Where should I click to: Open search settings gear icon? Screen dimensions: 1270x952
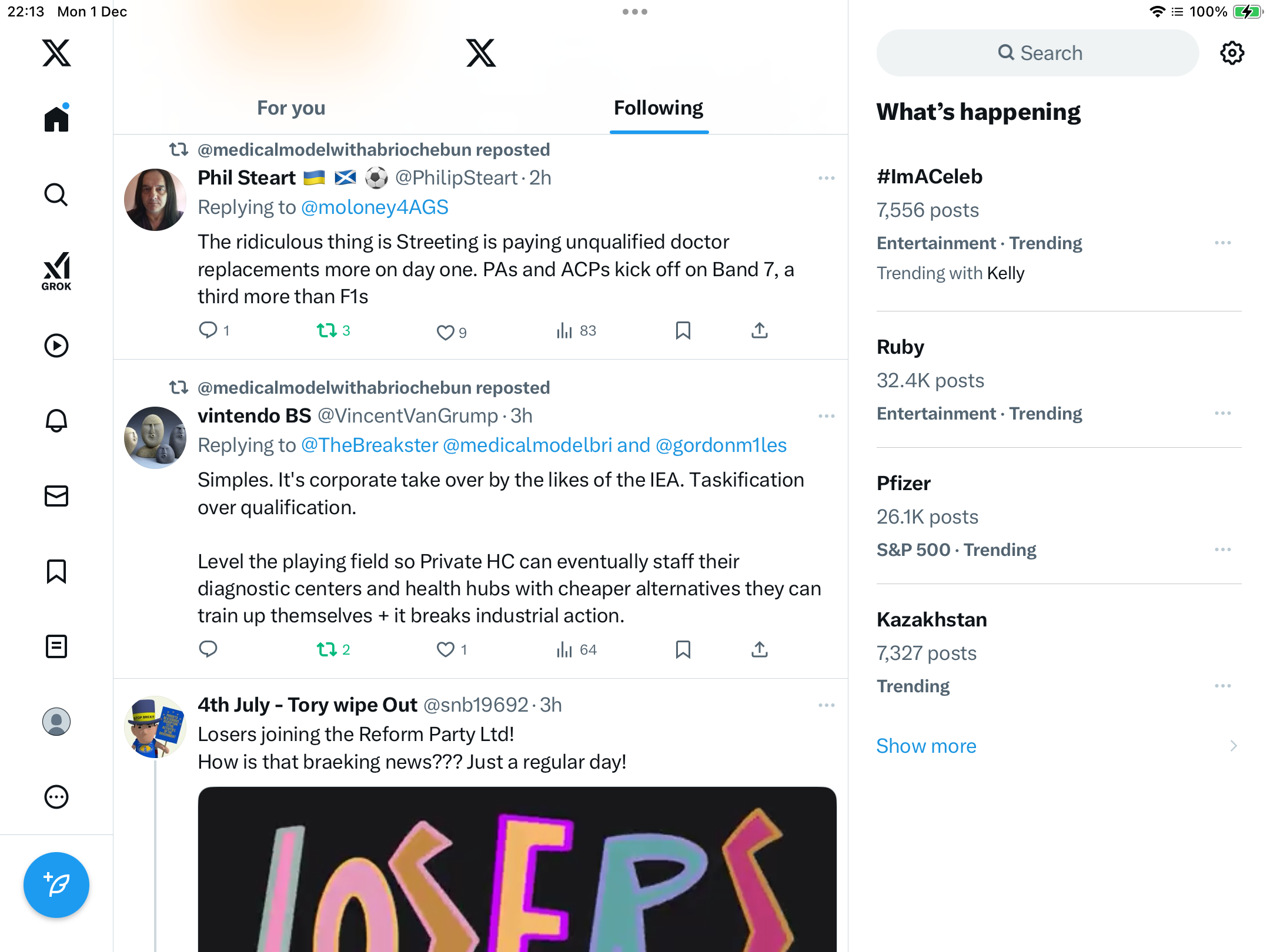pos(1232,53)
